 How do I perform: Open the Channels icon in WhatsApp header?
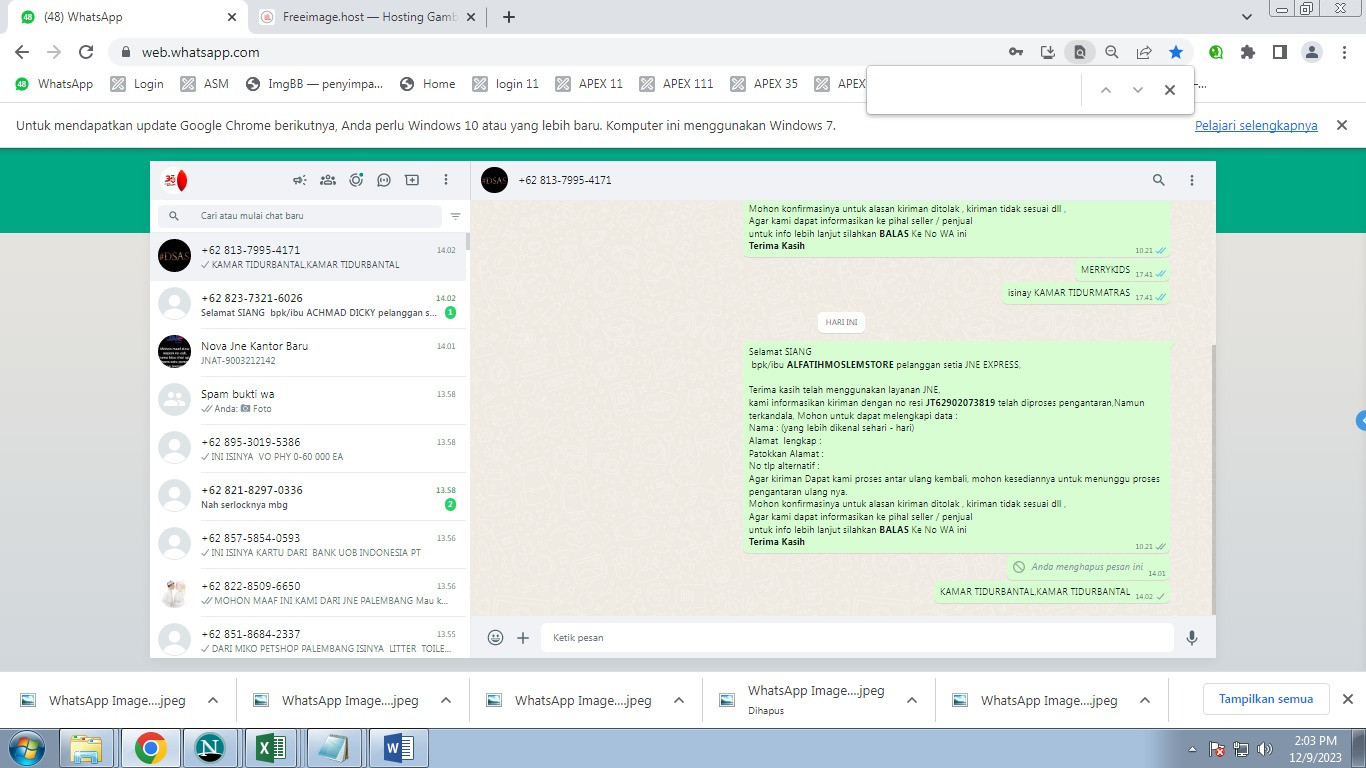[x=384, y=180]
